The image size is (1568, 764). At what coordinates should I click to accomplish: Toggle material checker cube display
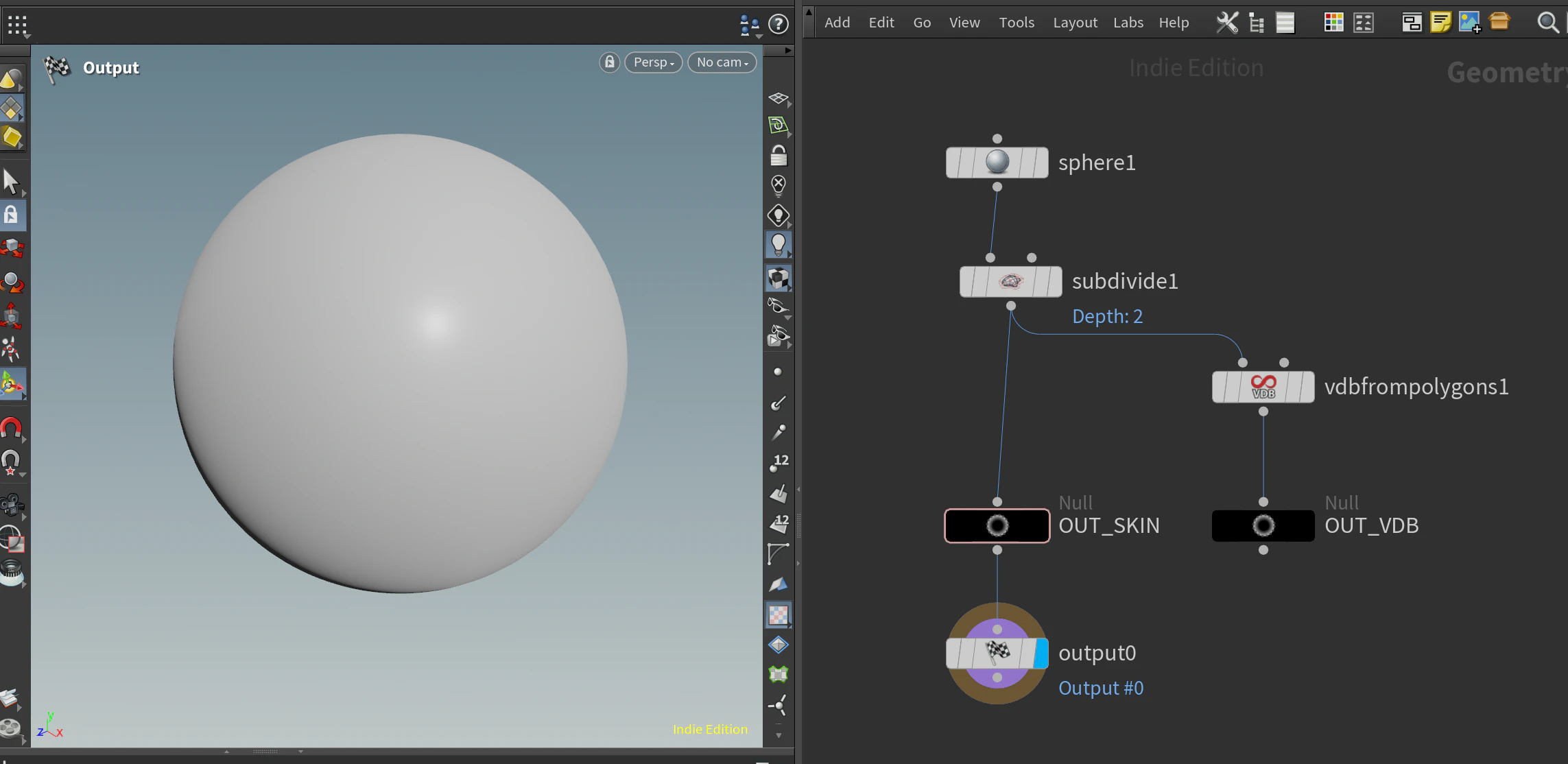[x=778, y=278]
